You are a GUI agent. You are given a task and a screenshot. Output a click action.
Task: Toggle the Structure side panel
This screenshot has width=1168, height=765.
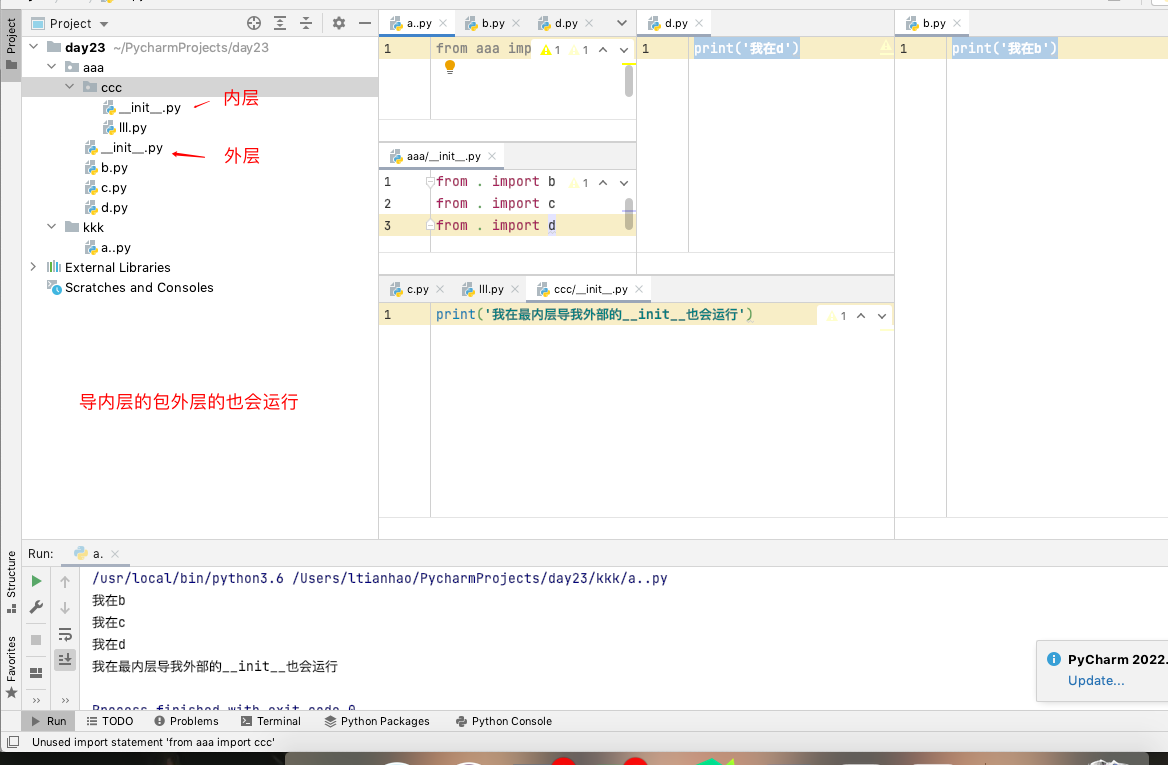[11, 581]
